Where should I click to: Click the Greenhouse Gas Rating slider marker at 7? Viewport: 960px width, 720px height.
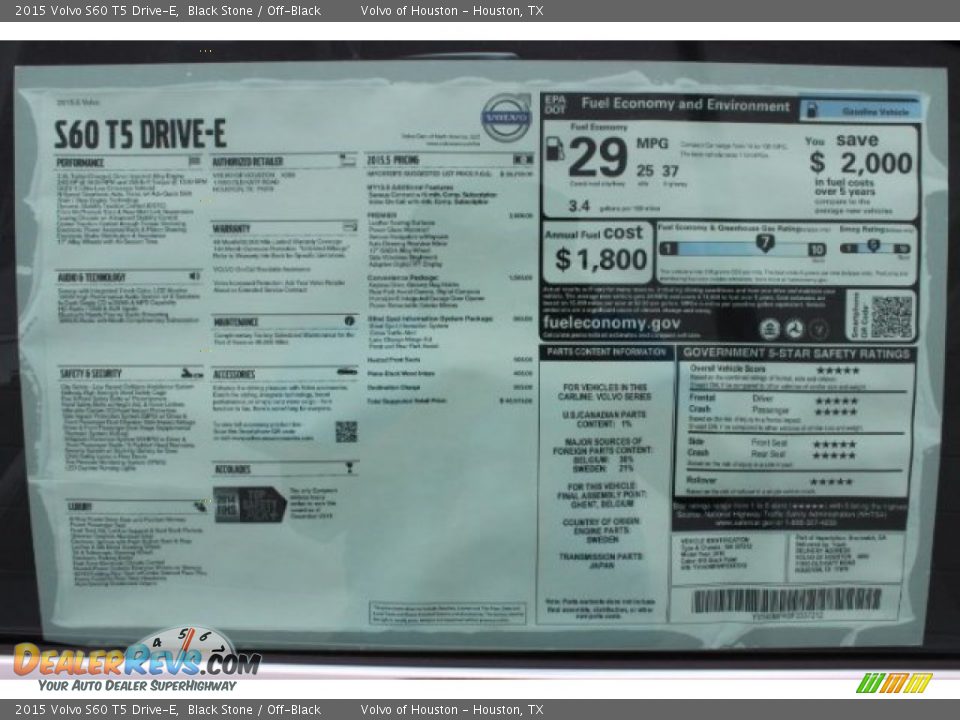pos(765,241)
